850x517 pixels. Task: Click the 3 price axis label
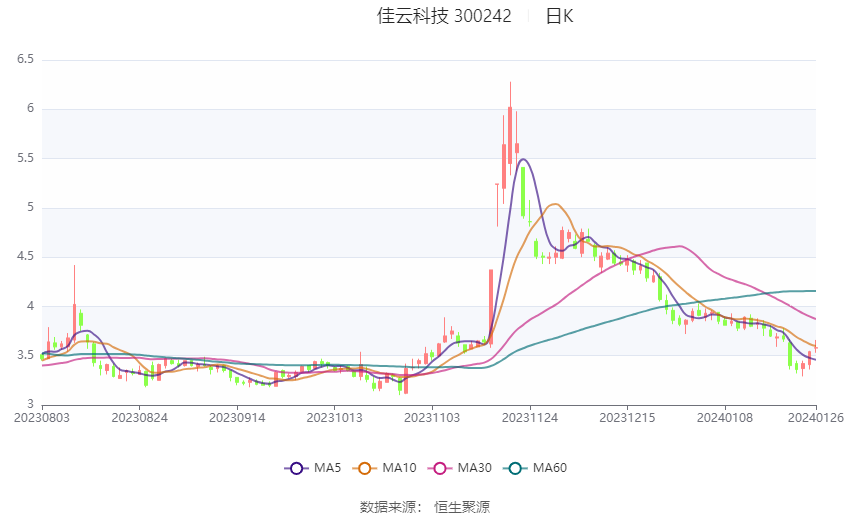30,404
